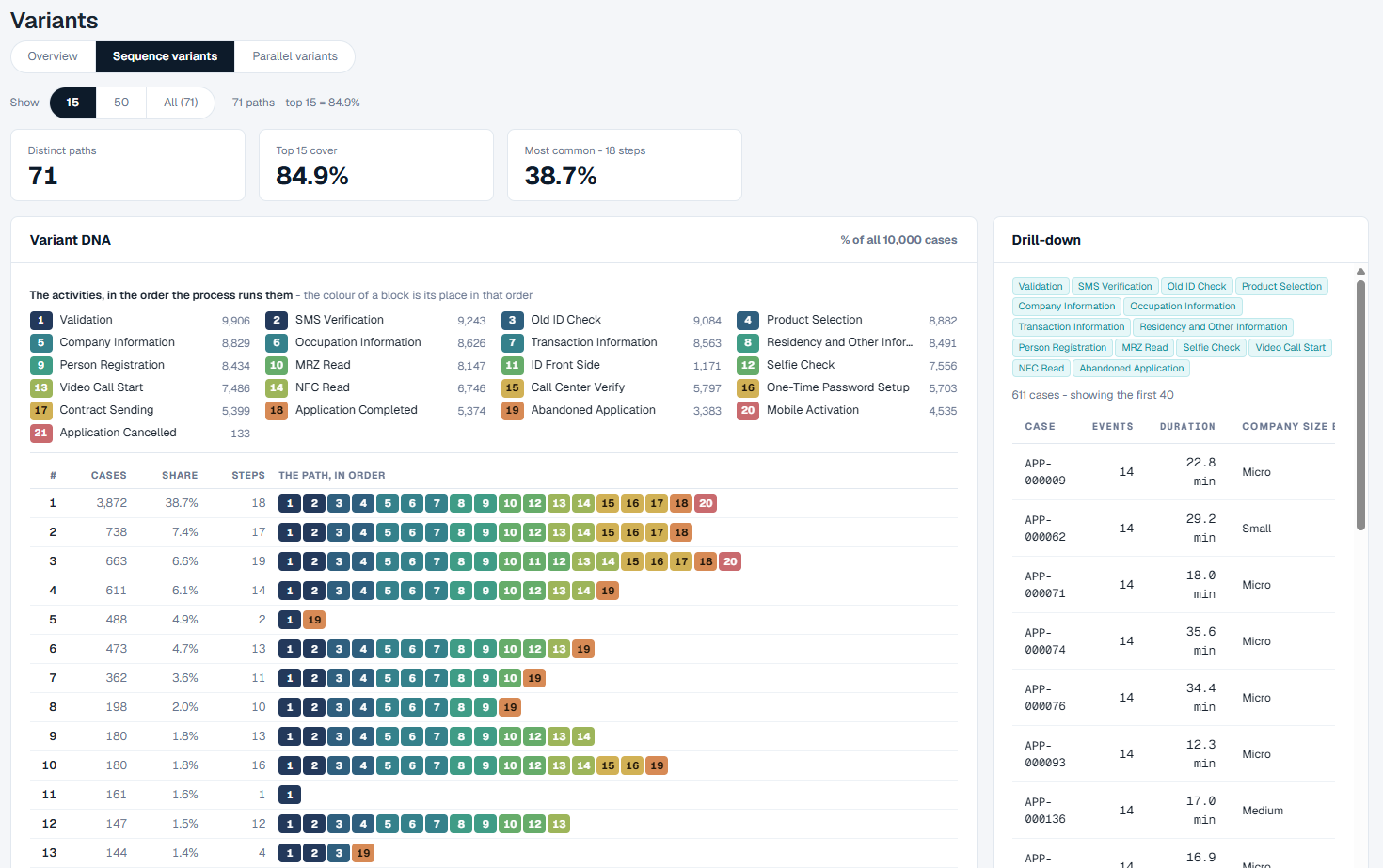The image size is (1383, 868).
Task: Select the variant with 738 cases
Action: pyautogui.click(x=494, y=532)
